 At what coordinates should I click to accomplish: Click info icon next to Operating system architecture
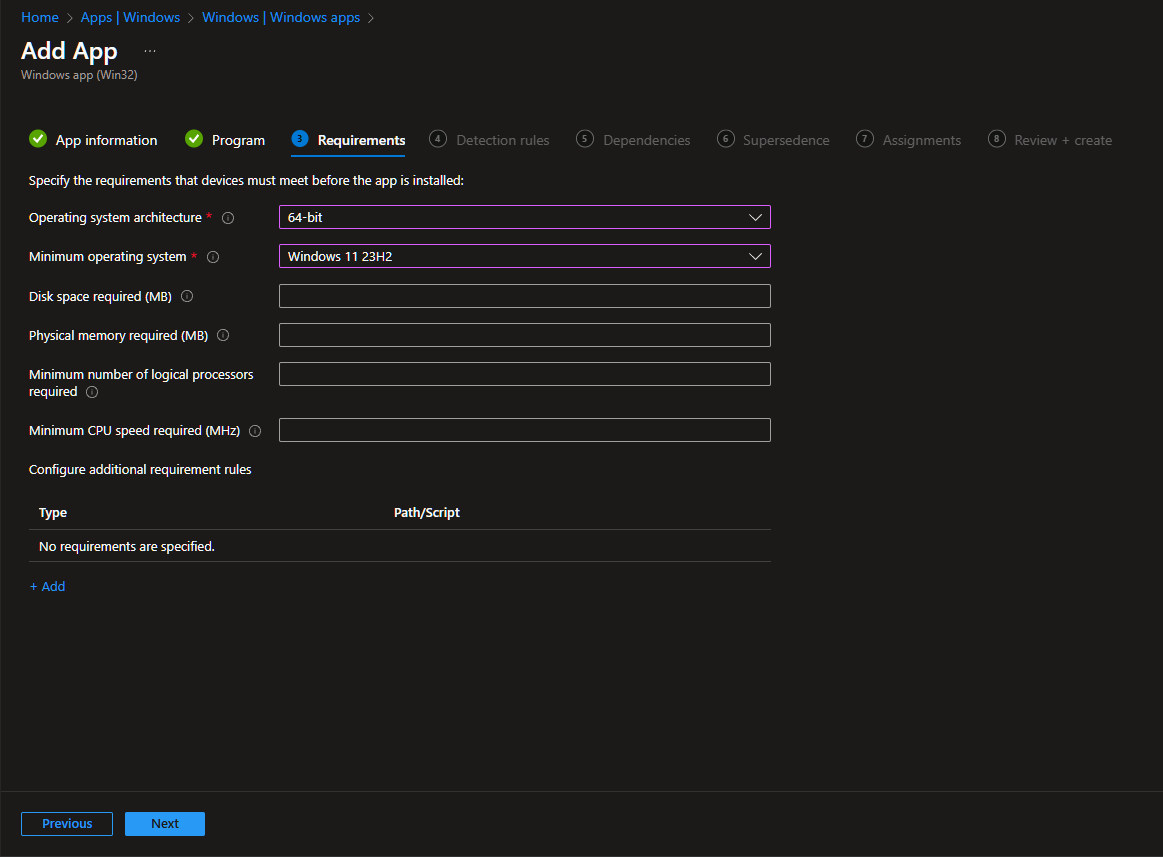[228, 217]
